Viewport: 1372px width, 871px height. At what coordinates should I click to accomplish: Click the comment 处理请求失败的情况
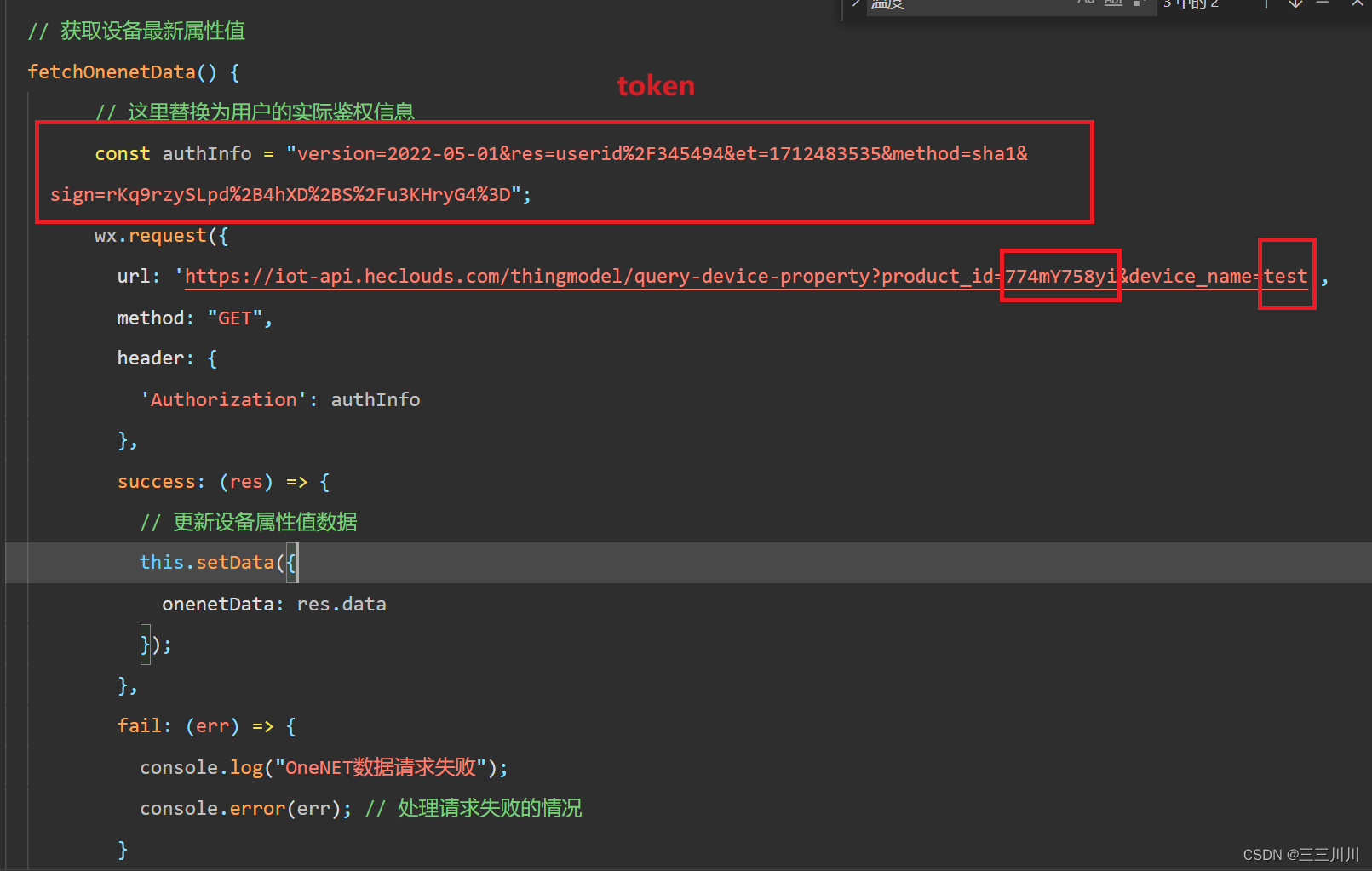click(x=474, y=808)
